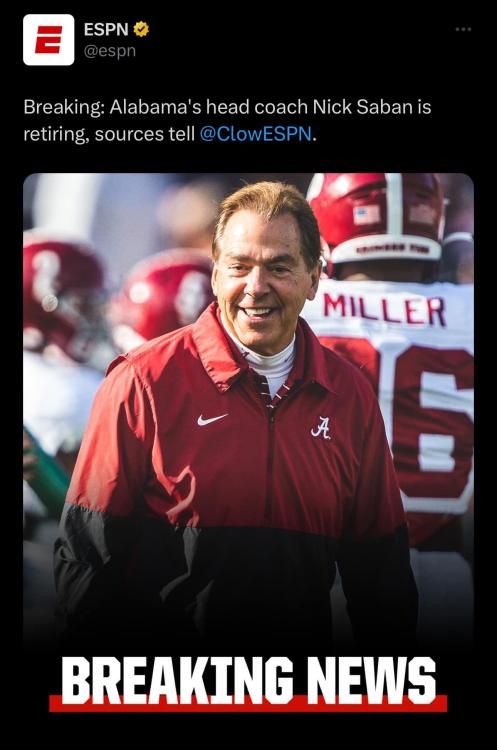Image resolution: width=497 pixels, height=750 pixels.
Task: Click the BREAKING NEWS banner text
Action: pos(248,679)
